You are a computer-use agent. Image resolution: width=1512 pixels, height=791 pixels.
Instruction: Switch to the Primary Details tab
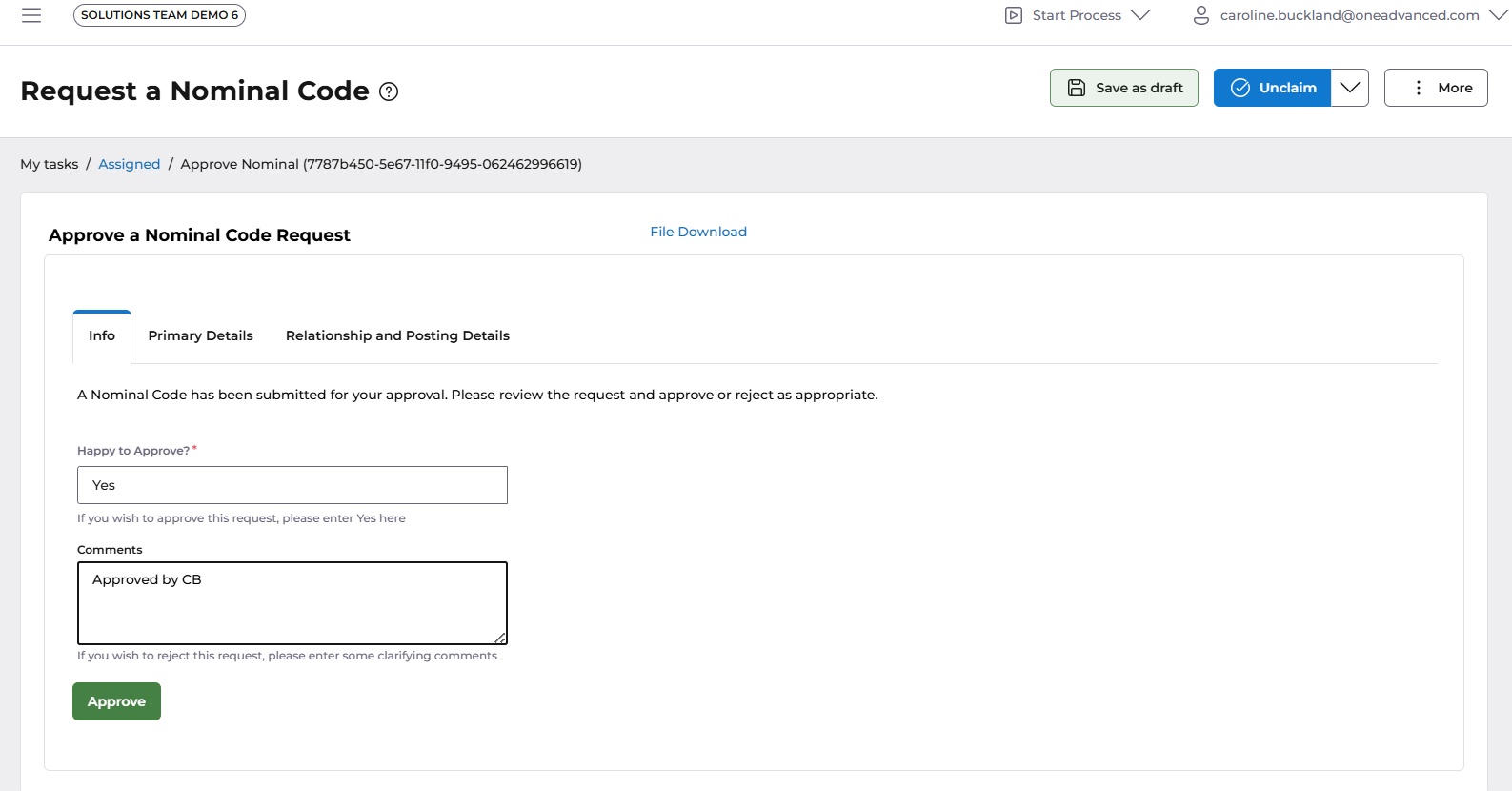(x=200, y=335)
